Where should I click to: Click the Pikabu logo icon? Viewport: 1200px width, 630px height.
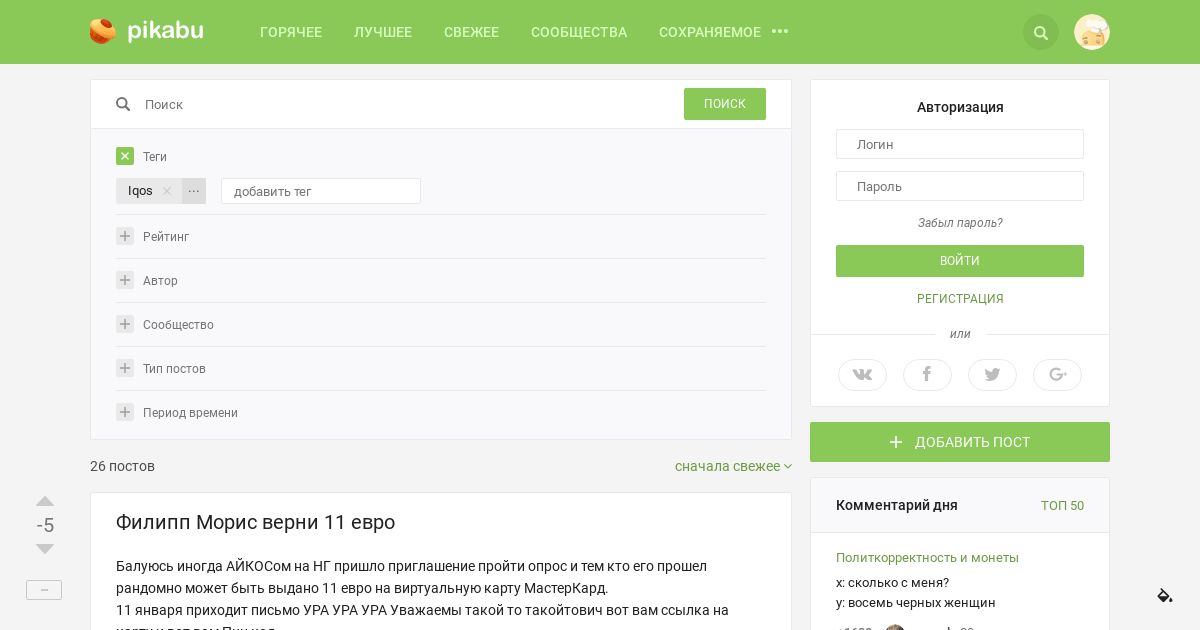pos(103,31)
